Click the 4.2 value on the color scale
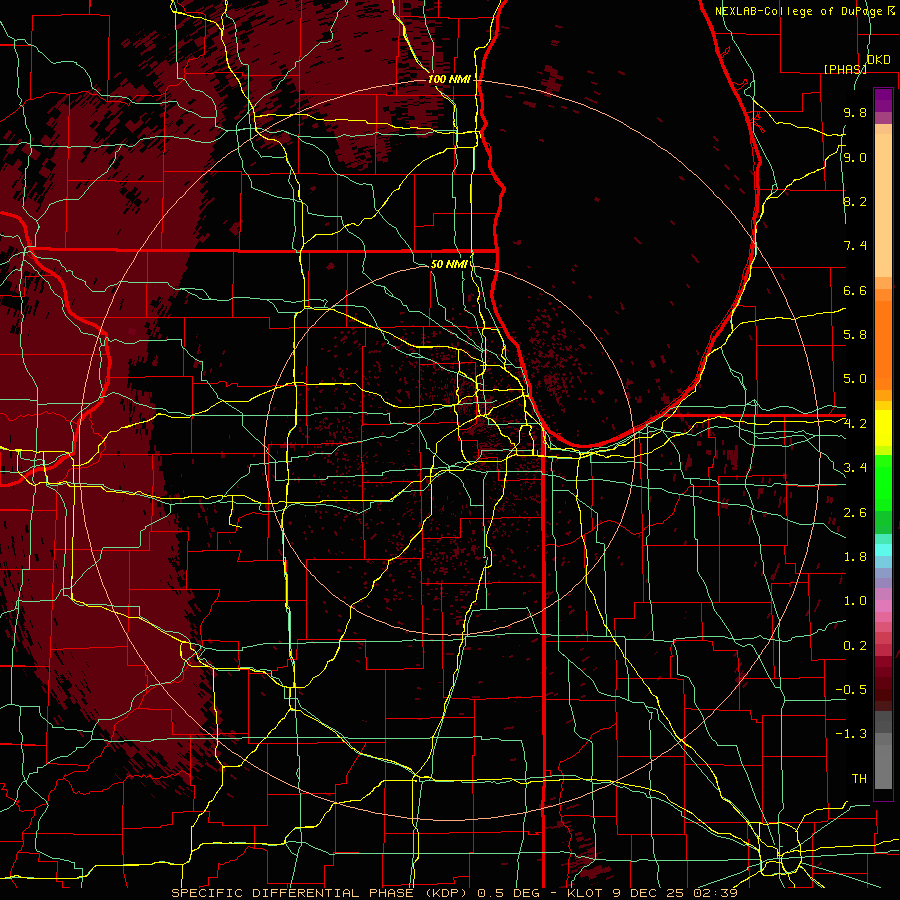900x900 pixels. (855, 424)
